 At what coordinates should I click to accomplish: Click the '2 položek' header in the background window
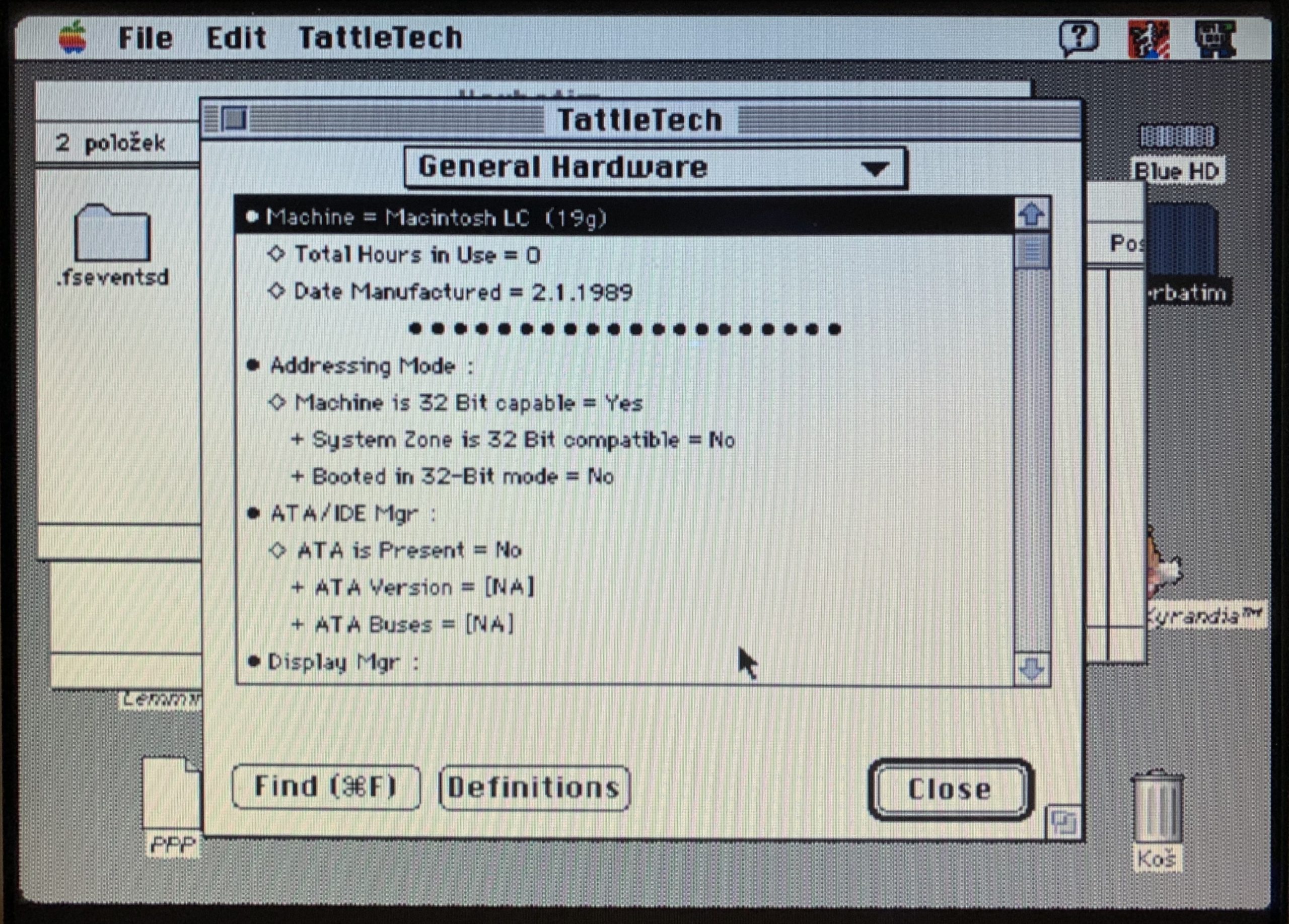[x=110, y=142]
